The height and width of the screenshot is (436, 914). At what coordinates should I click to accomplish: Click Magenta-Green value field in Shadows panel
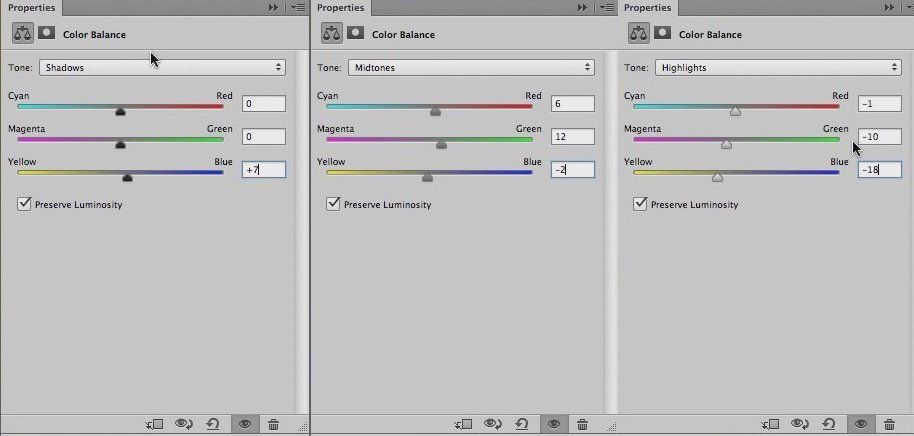pos(264,137)
